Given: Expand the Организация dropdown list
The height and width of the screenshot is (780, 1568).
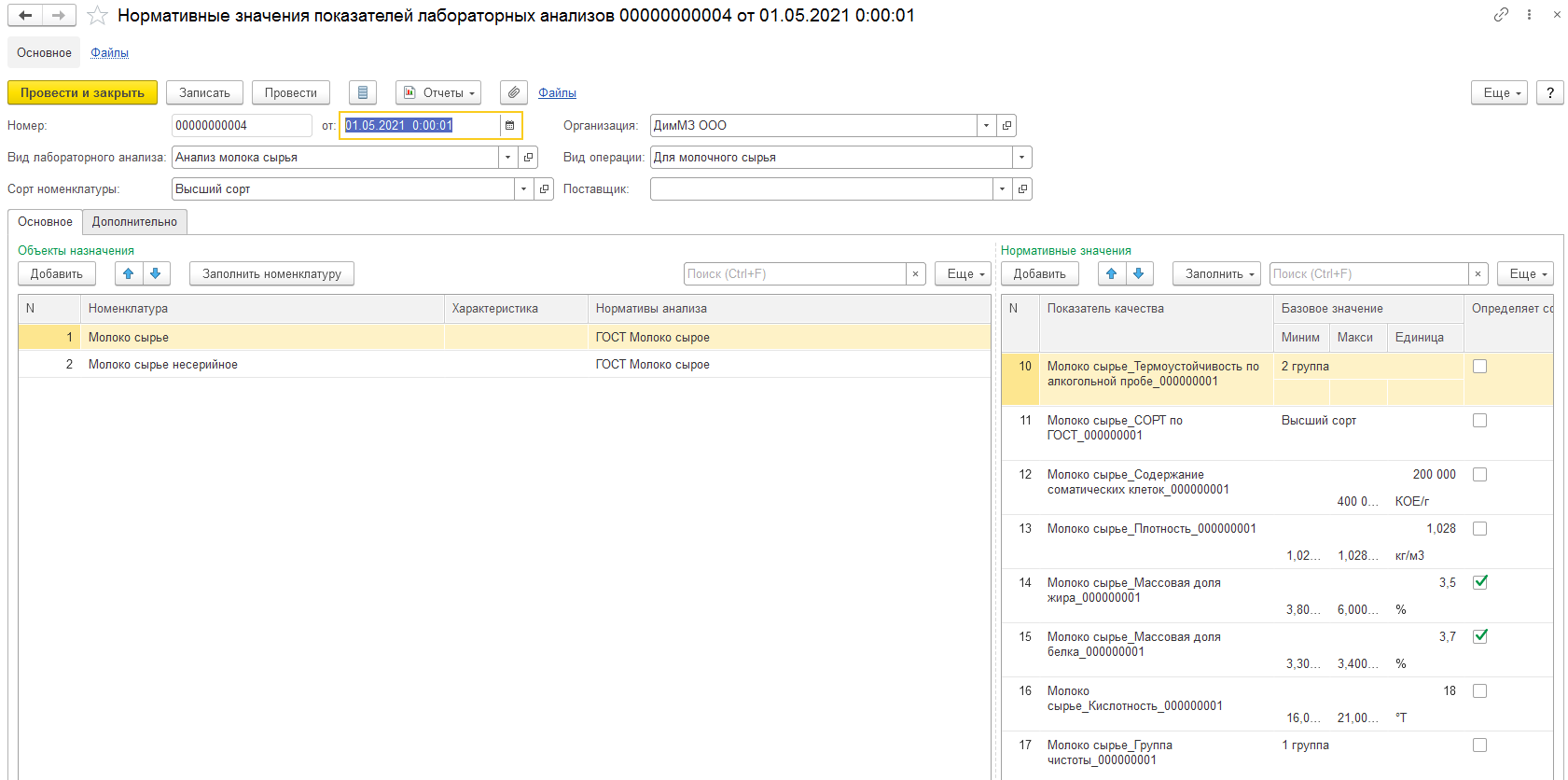Looking at the screenshot, I should click(x=986, y=125).
